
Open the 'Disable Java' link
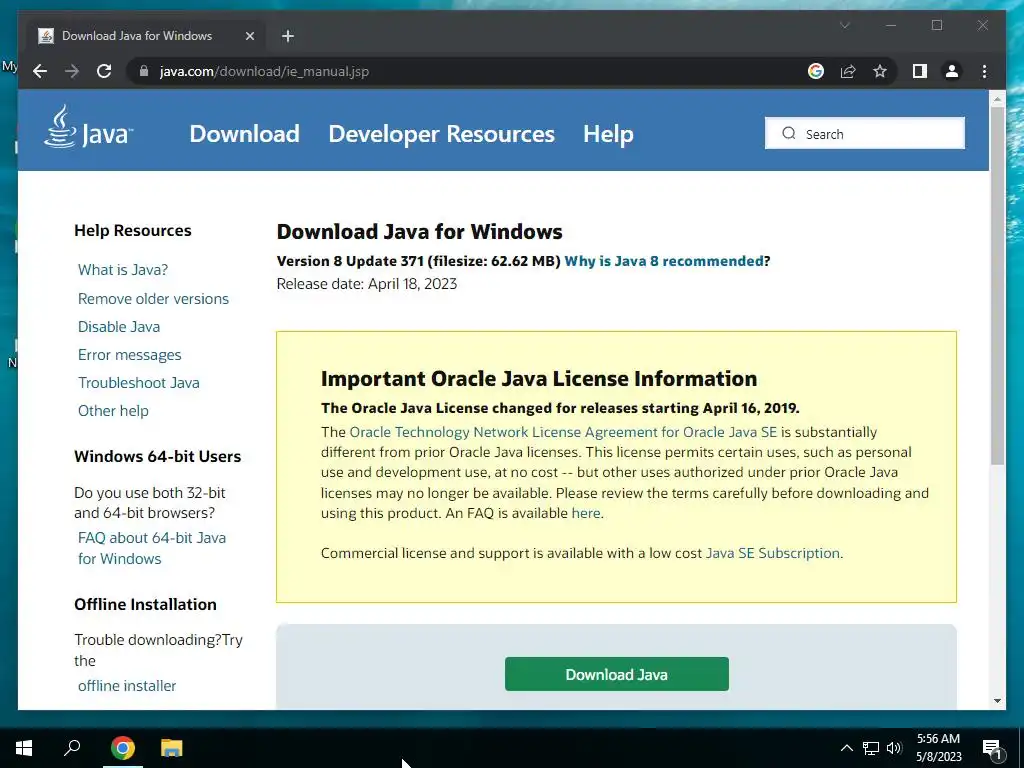coord(119,327)
